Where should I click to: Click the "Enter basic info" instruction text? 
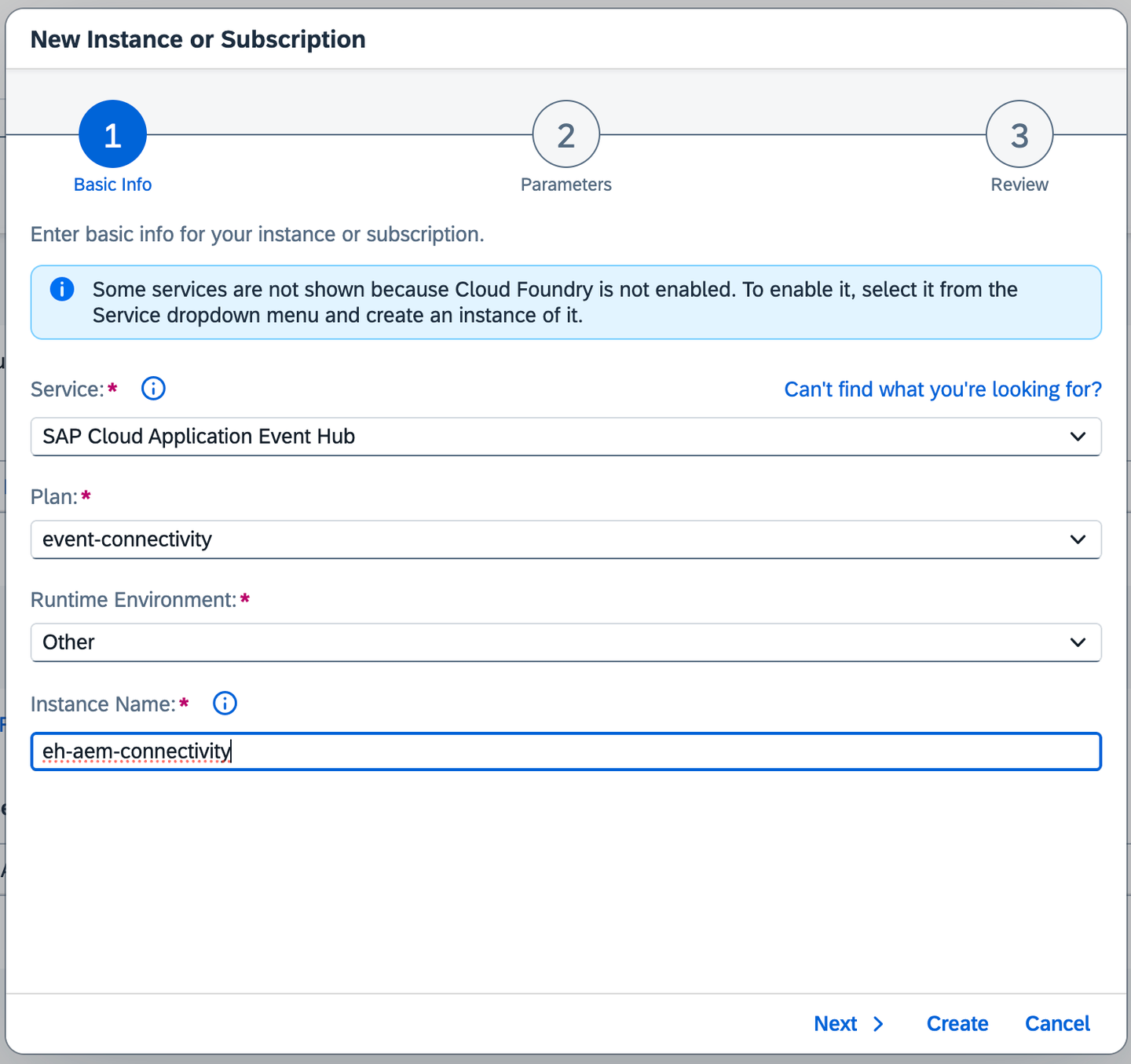257,234
